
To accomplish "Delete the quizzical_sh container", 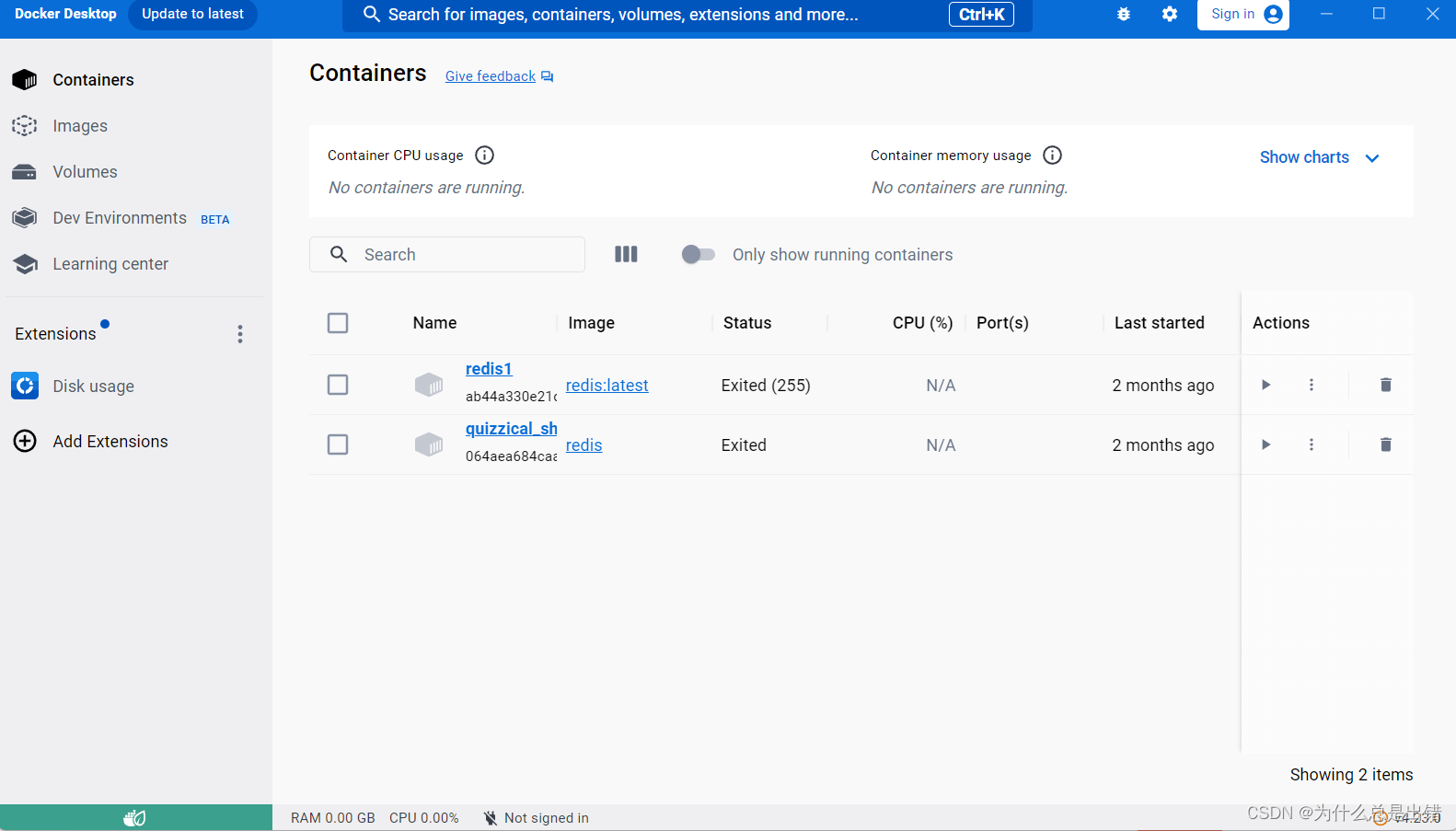I will 1386,444.
